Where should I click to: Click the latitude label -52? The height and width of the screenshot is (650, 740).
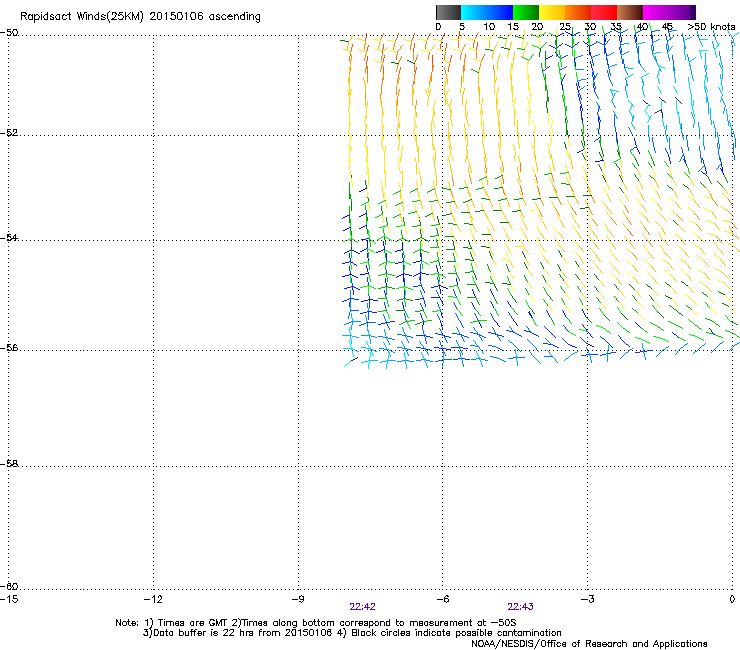(x=9, y=133)
